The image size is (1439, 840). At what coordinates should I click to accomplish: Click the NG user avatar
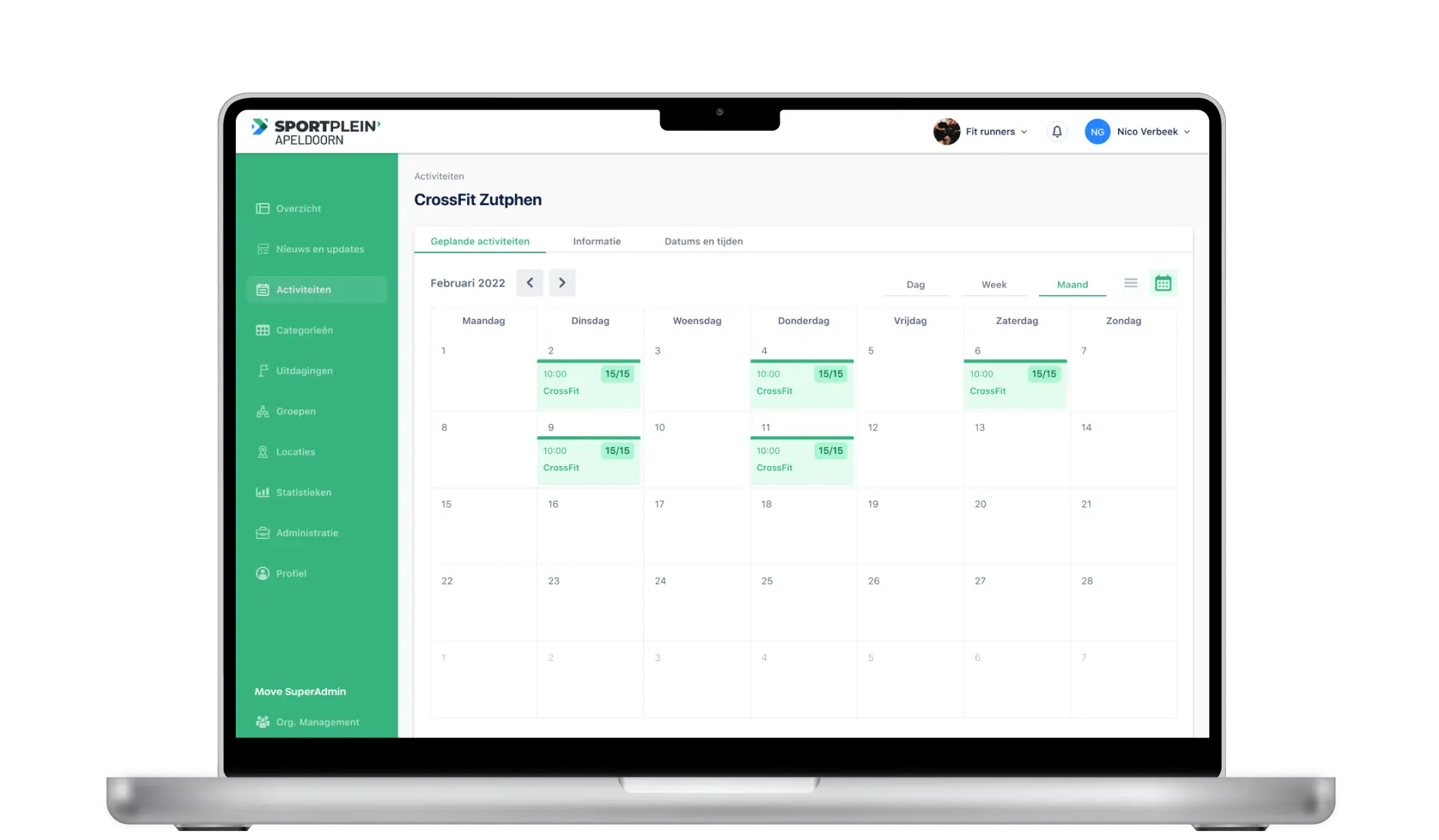(1097, 132)
